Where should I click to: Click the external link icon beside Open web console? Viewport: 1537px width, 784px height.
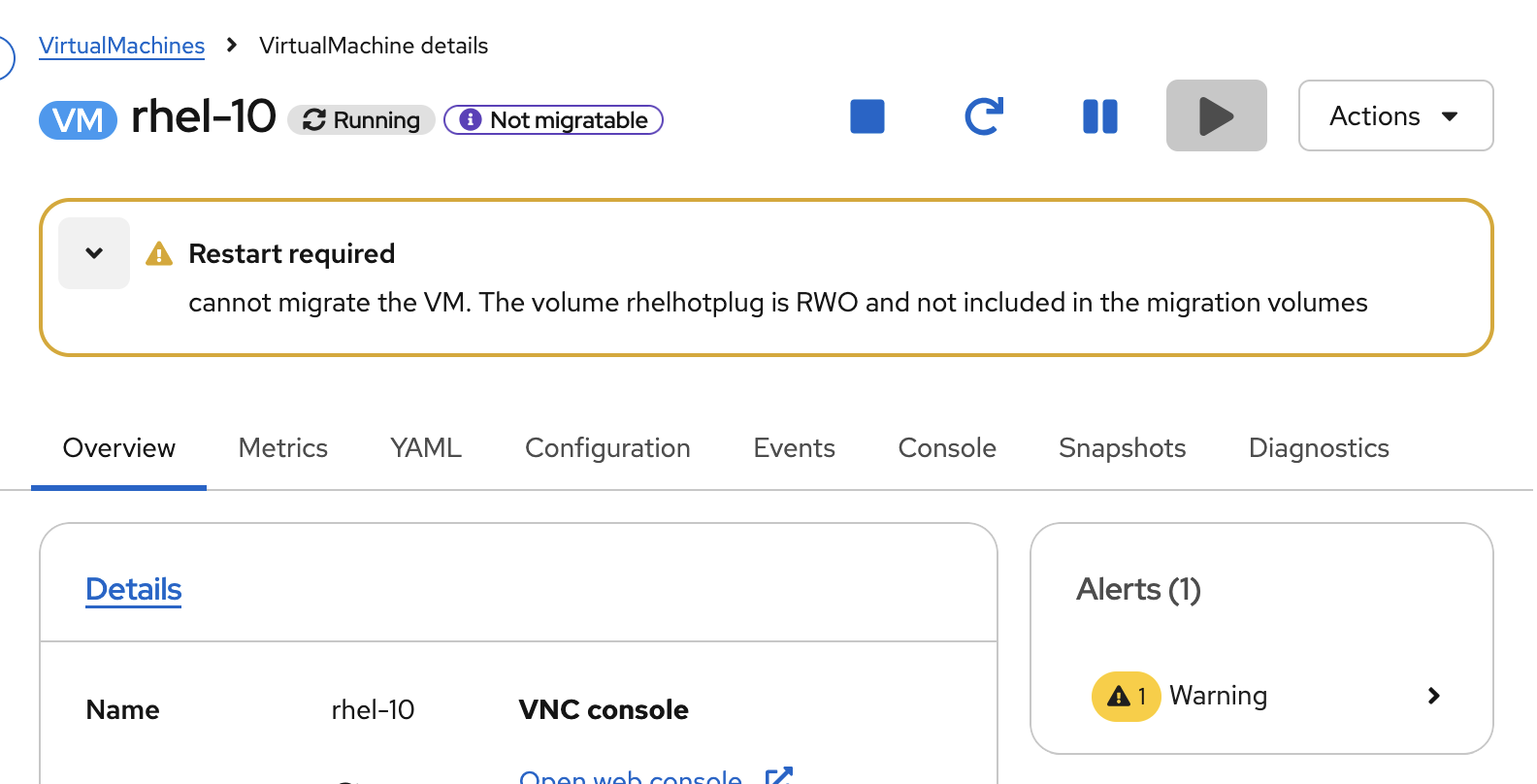[x=778, y=776]
